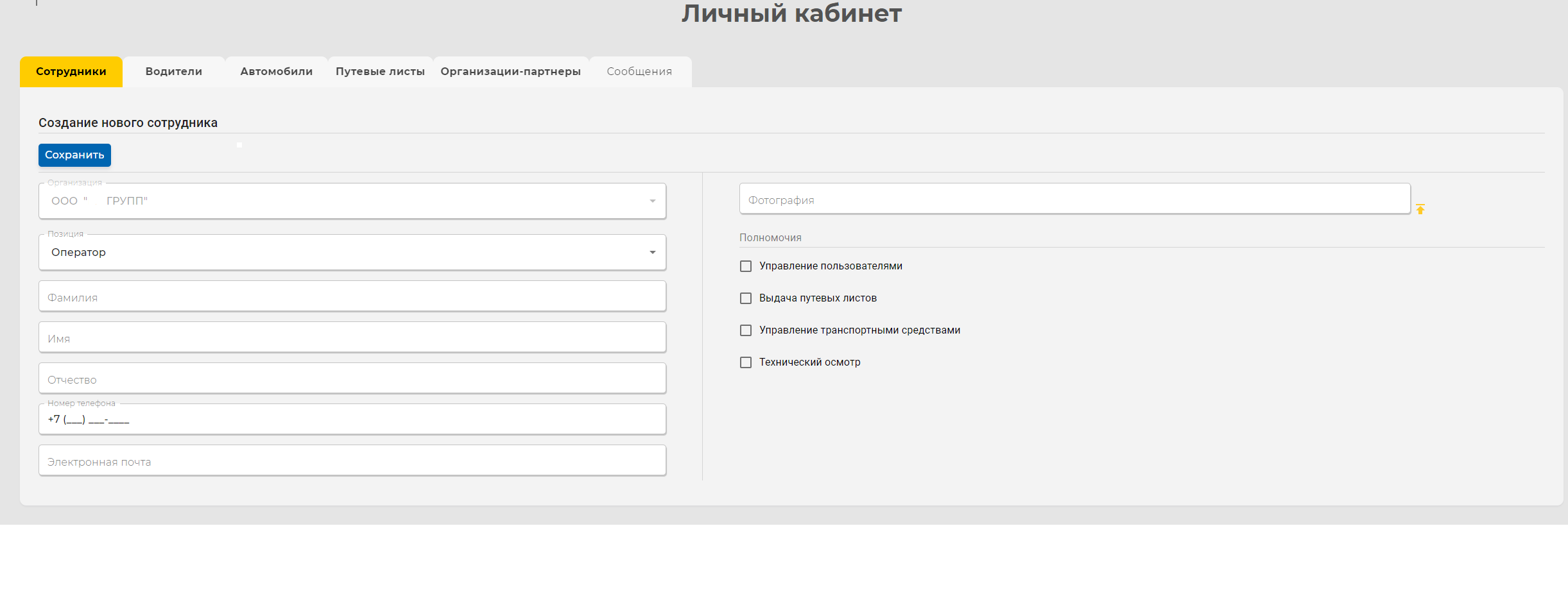
Task: Click into the Имя field
Action: [352, 337]
